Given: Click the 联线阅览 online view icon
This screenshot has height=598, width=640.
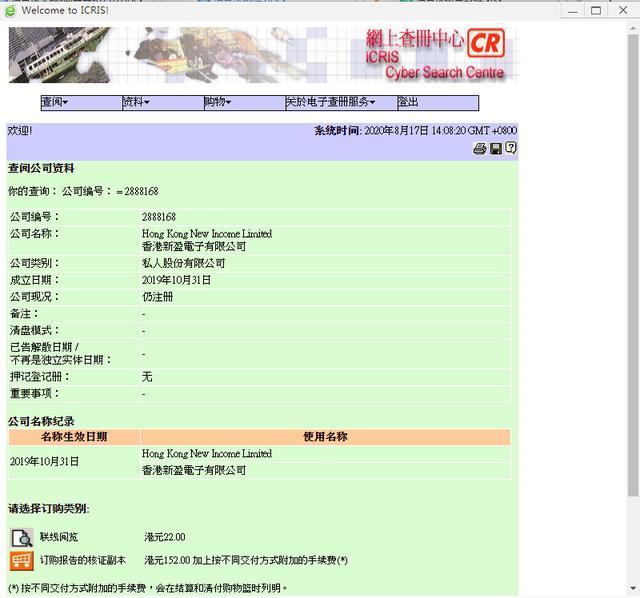Looking at the screenshot, I should click(x=21, y=538).
